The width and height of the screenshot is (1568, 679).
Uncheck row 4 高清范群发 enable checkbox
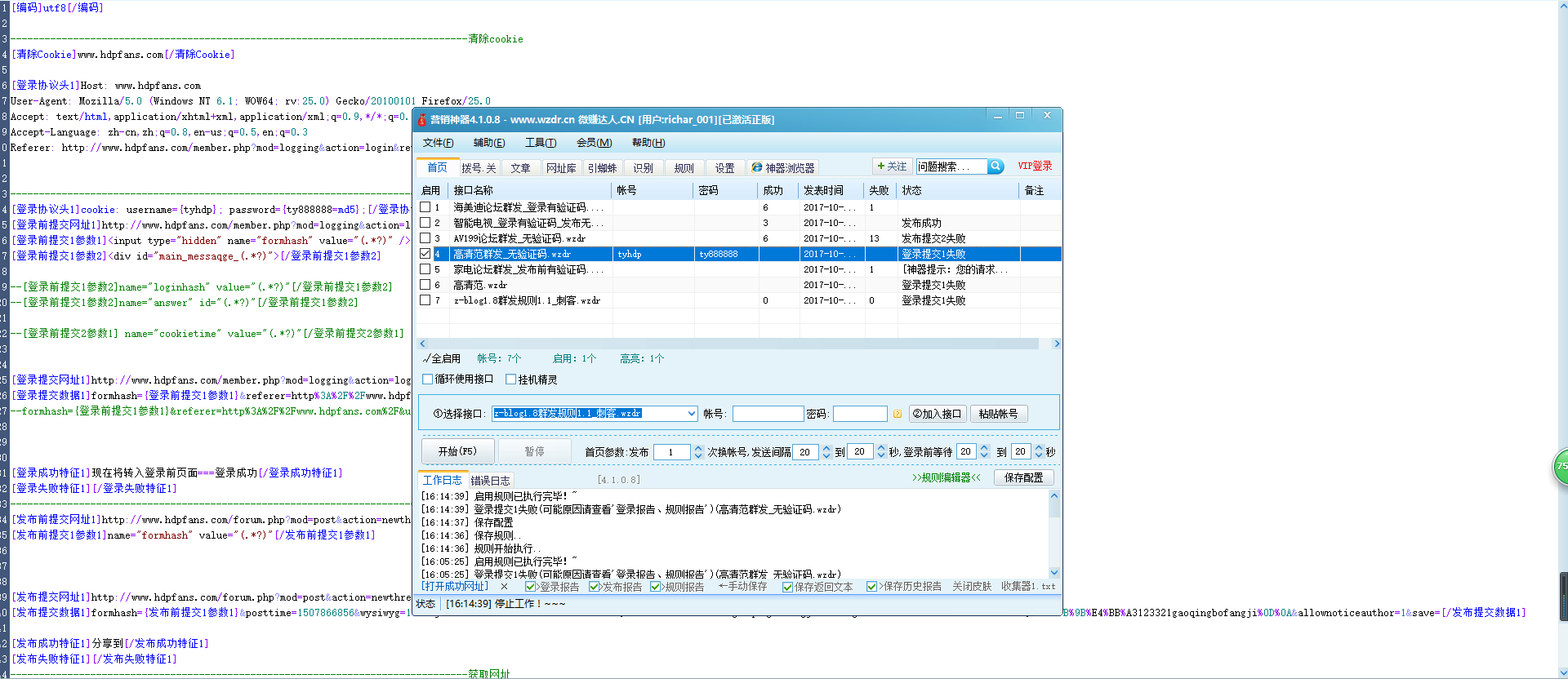click(x=425, y=254)
